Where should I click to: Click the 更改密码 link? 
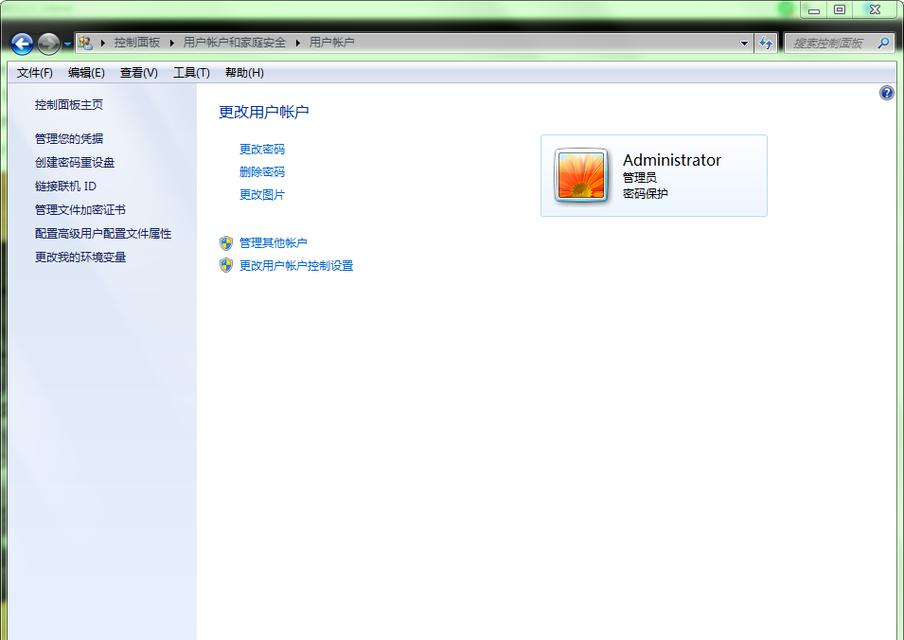[x=262, y=149]
